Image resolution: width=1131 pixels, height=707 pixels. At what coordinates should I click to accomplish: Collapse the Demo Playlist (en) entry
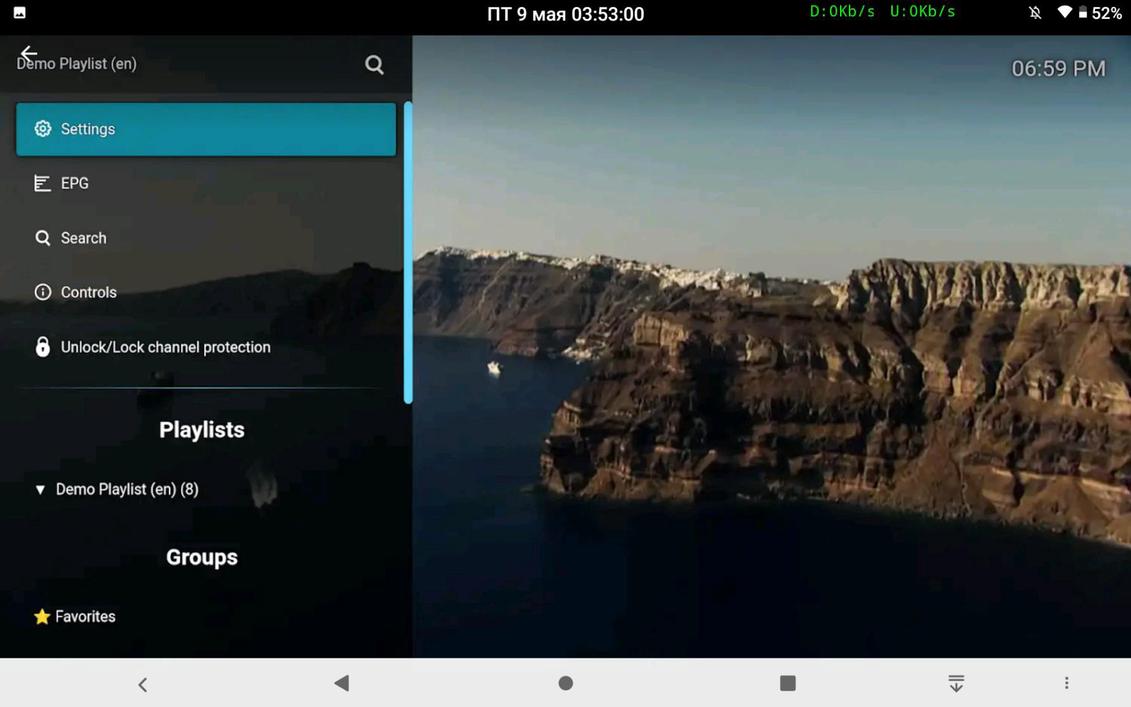40,489
